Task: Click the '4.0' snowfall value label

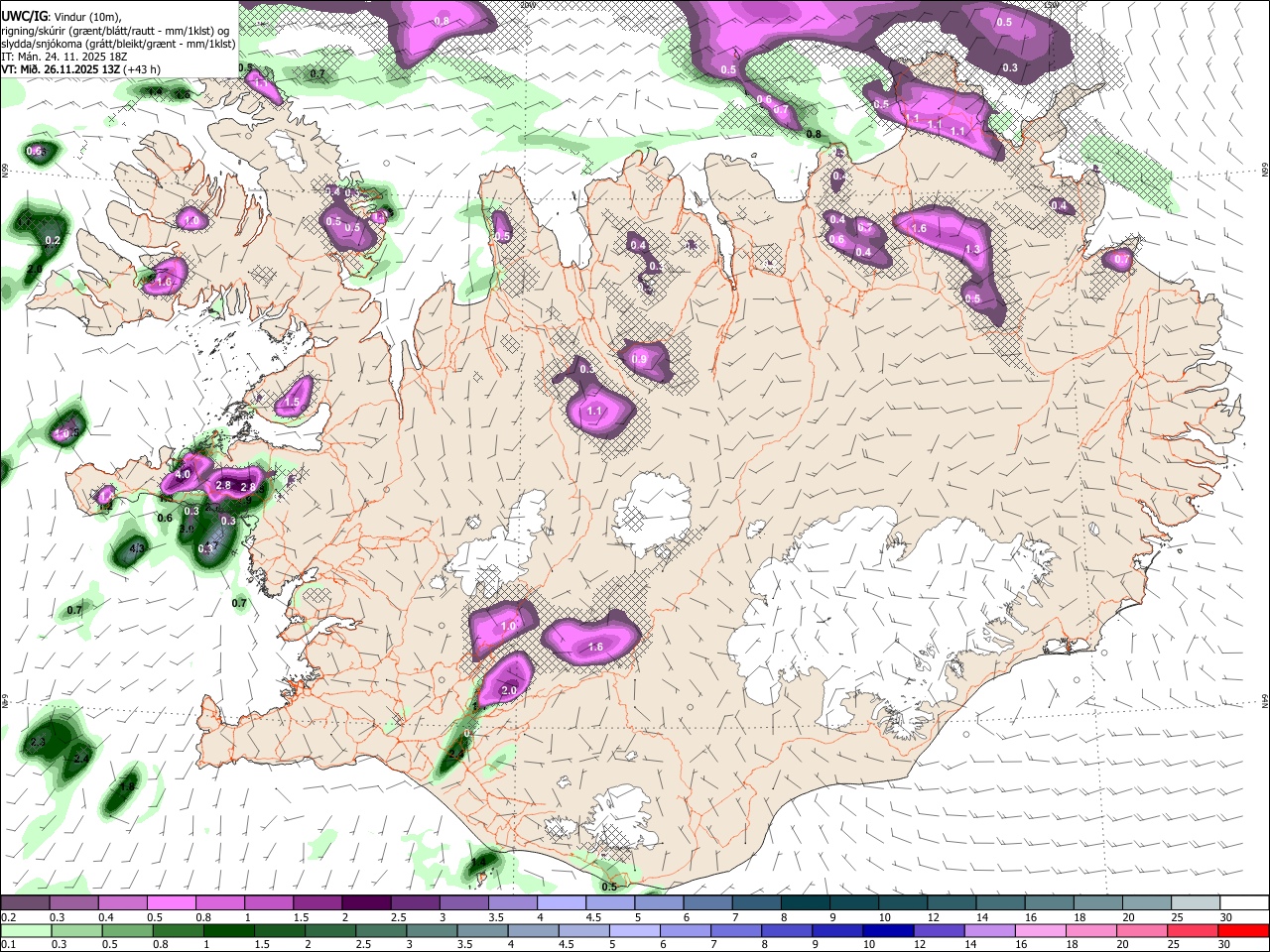Action: pyautogui.click(x=182, y=475)
